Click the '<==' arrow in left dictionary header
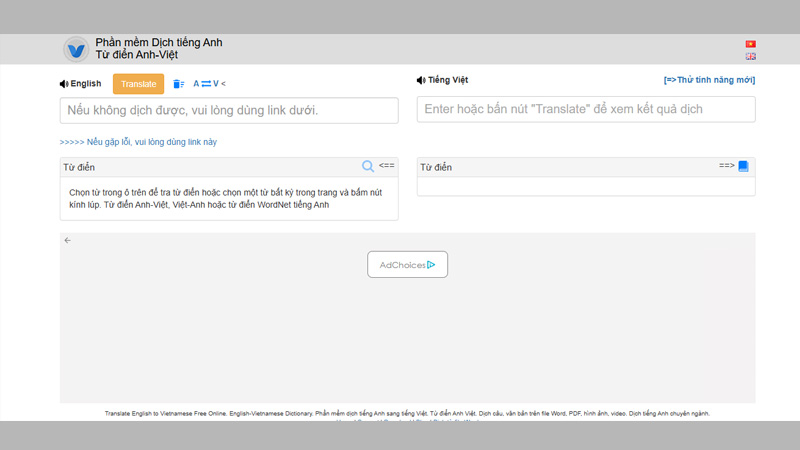Screen dimensions: 800x450 pos(387,166)
